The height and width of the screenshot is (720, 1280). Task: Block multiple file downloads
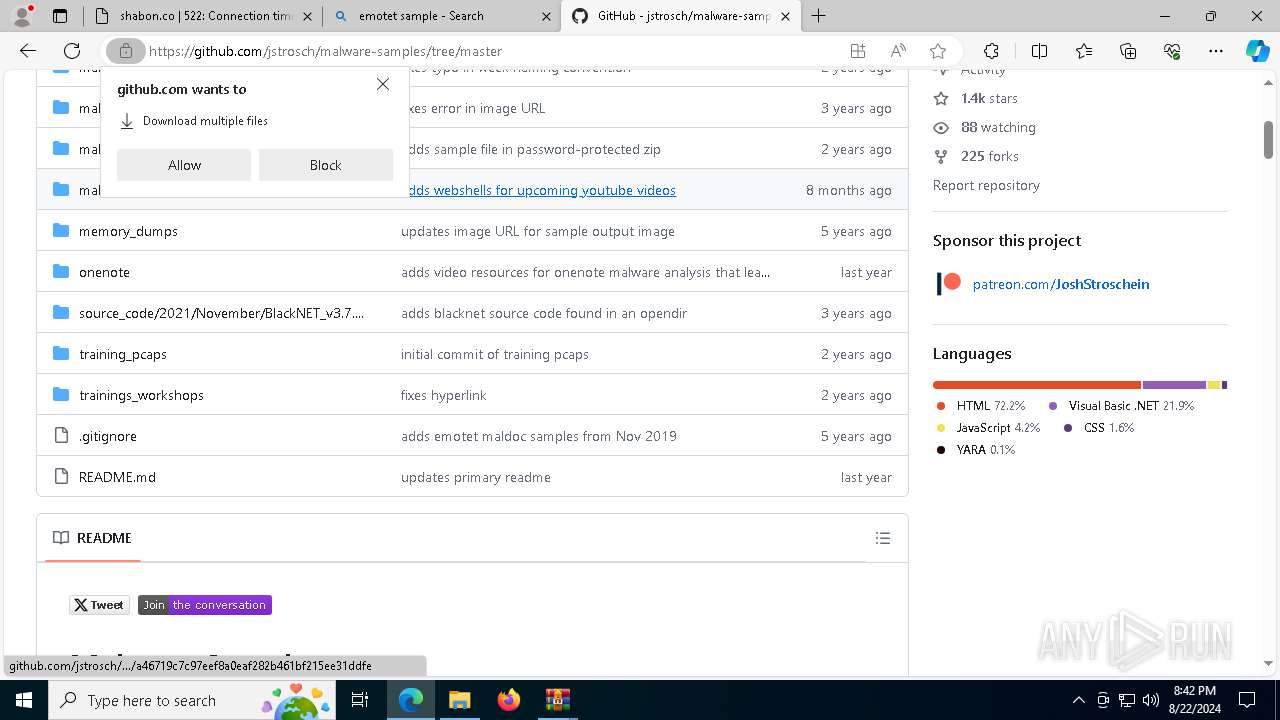pos(325,165)
